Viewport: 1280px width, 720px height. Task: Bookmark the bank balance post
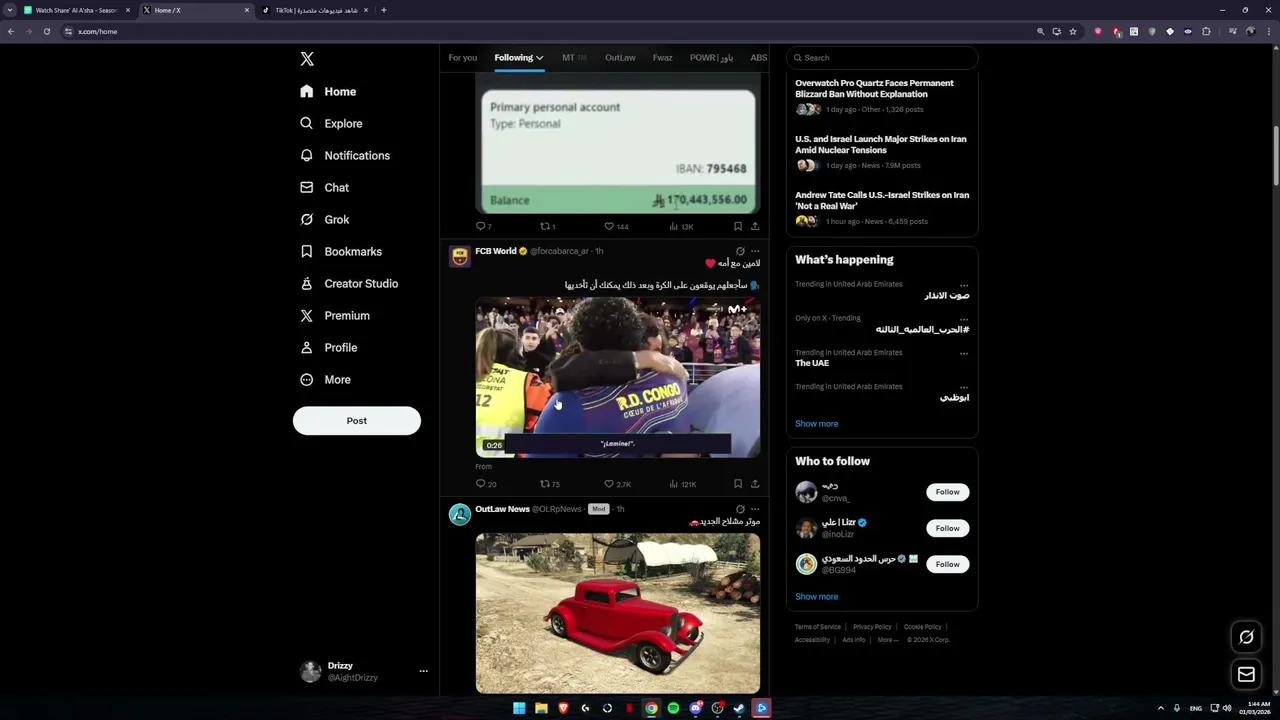click(738, 227)
